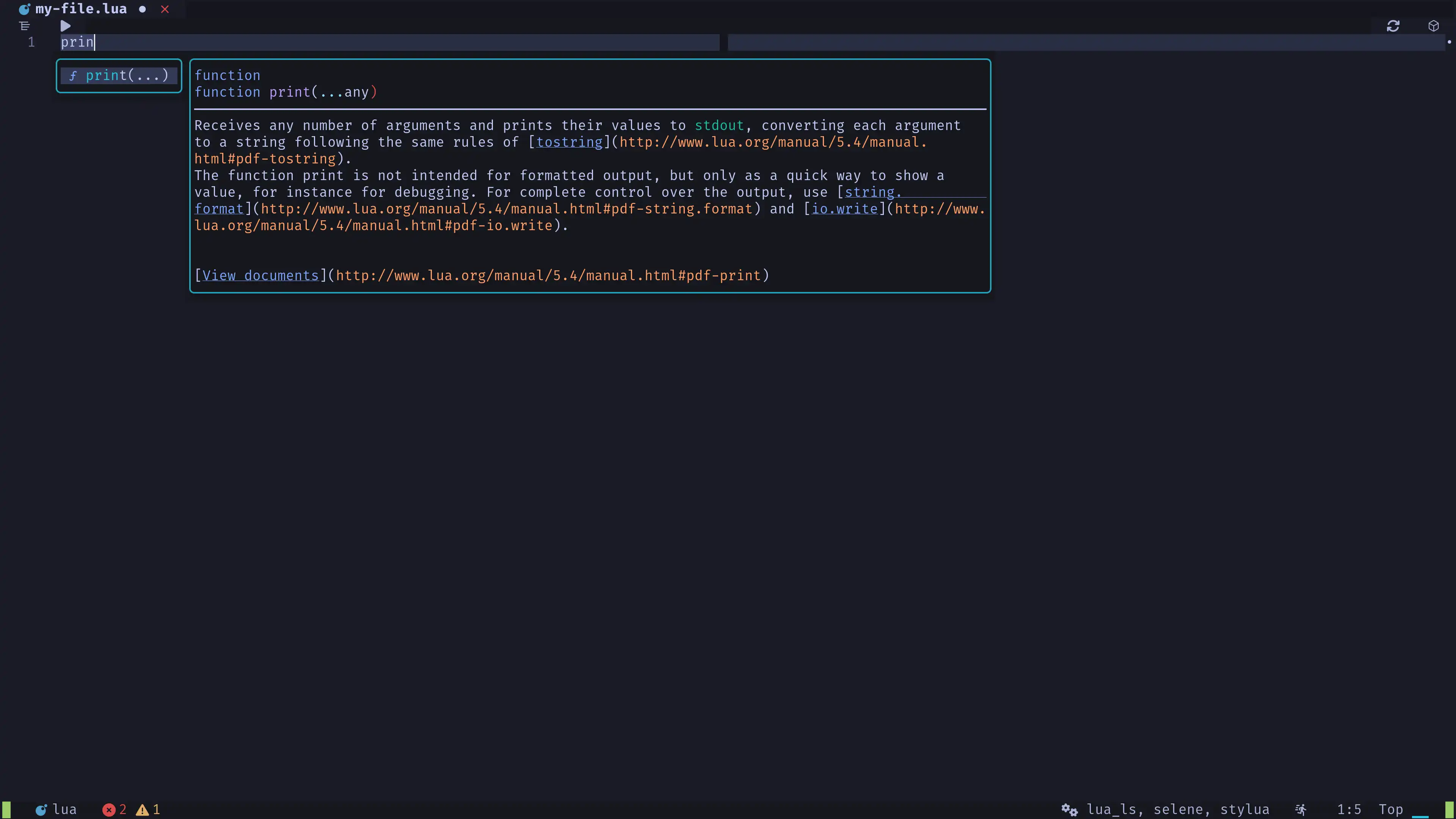The width and height of the screenshot is (1456, 819).
Task: Place cursor on line 1 text prin
Action: tap(77, 42)
